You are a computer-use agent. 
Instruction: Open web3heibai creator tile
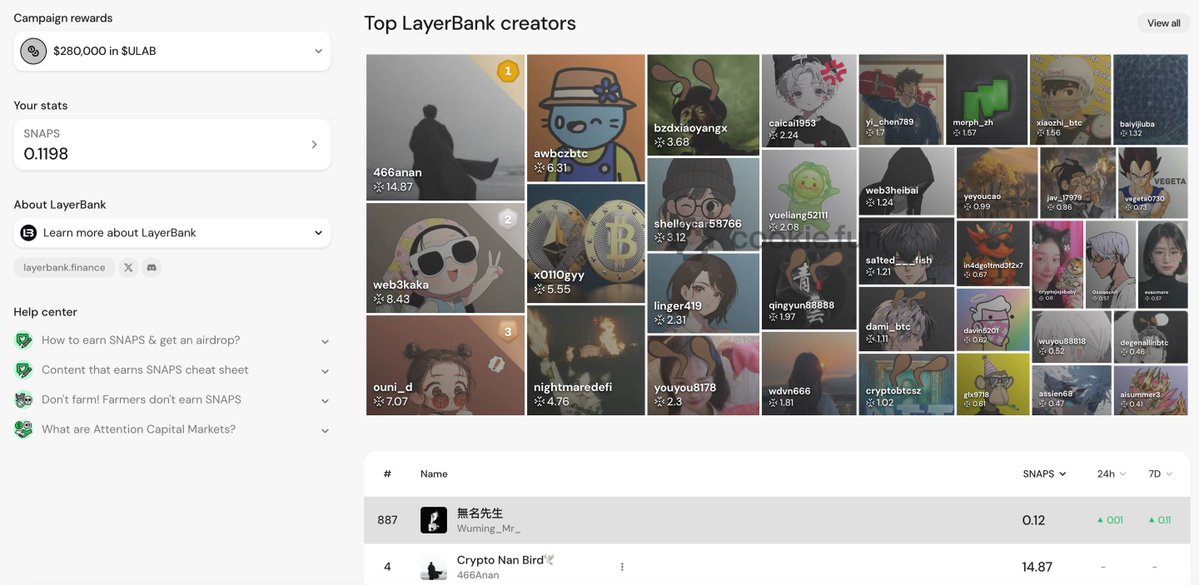click(906, 181)
